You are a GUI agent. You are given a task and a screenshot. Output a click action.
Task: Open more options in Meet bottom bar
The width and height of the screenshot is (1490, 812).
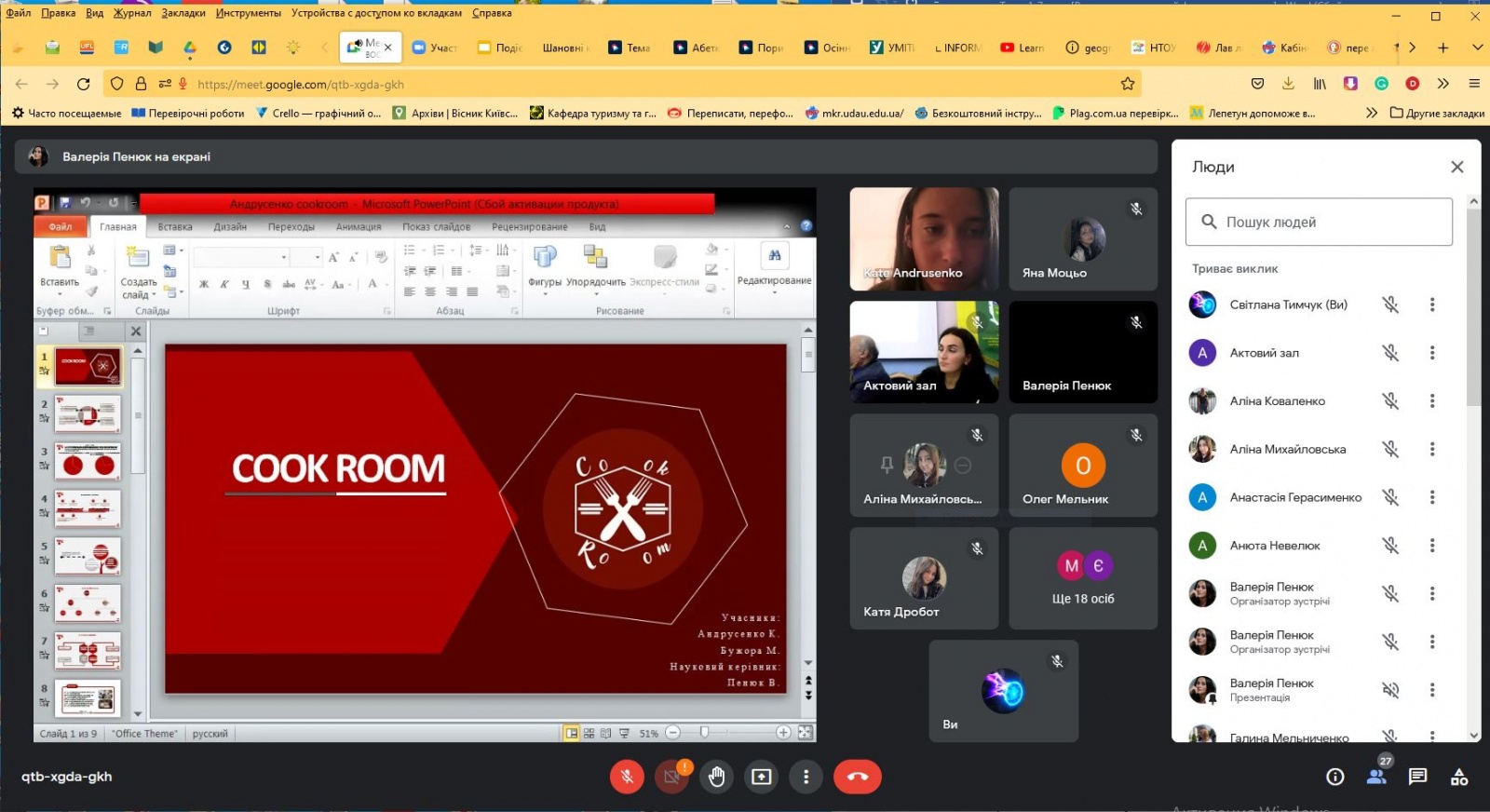point(806,777)
